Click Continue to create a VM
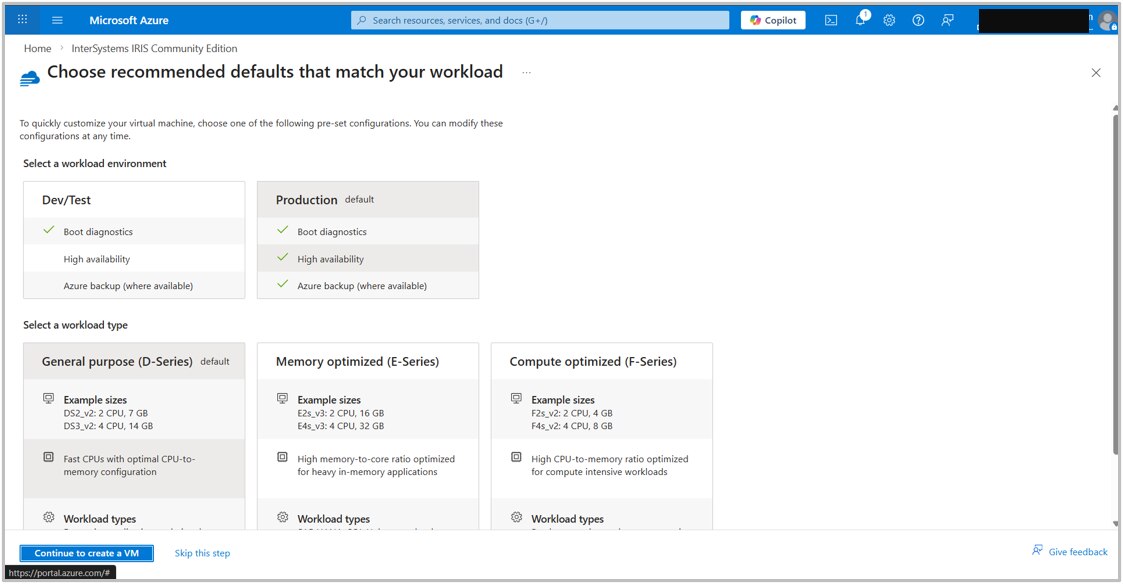 tap(86, 552)
